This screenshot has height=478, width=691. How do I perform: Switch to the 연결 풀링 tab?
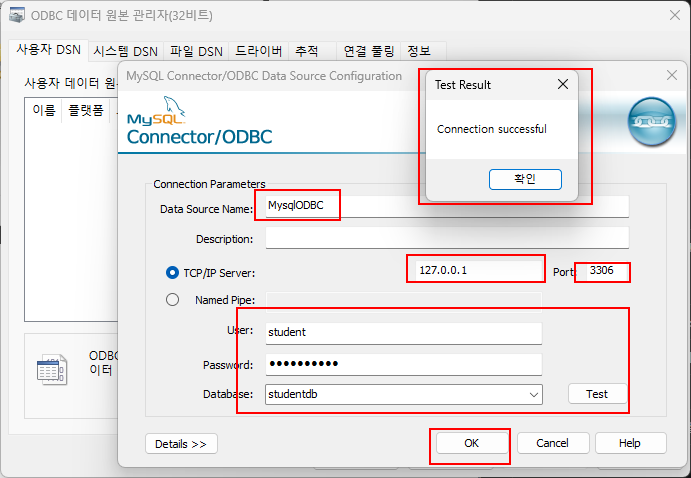click(369, 52)
